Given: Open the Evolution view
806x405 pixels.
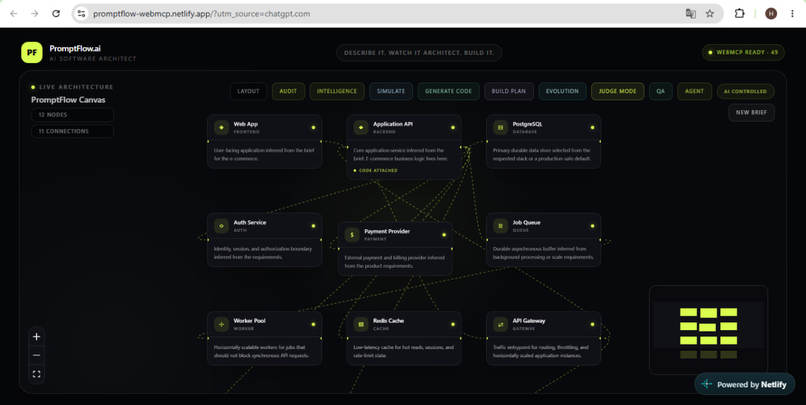Looking at the screenshot, I should (x=562, y=91).
